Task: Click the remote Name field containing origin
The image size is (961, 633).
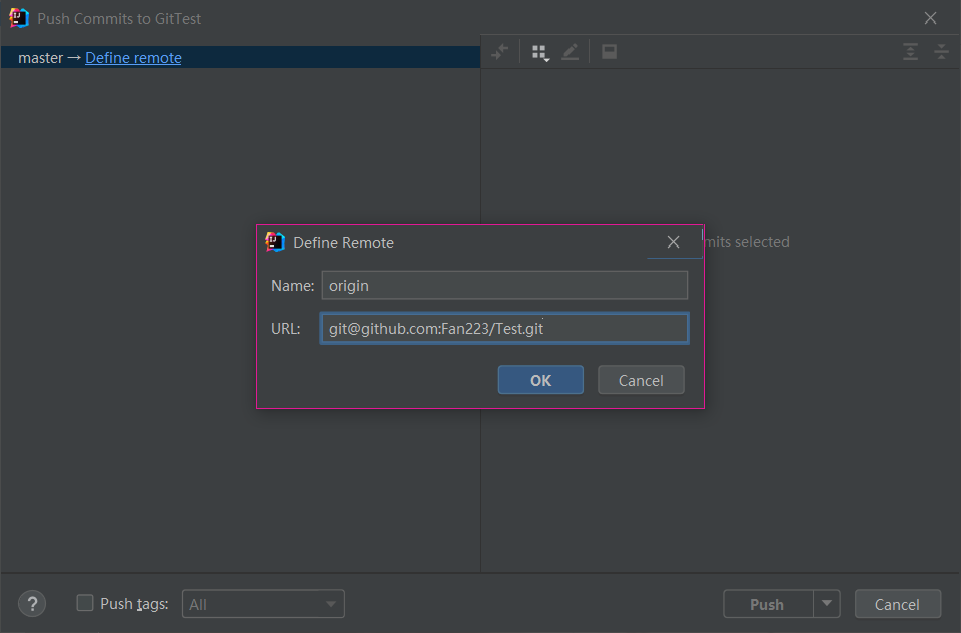Action: click(x=504, y=286)
